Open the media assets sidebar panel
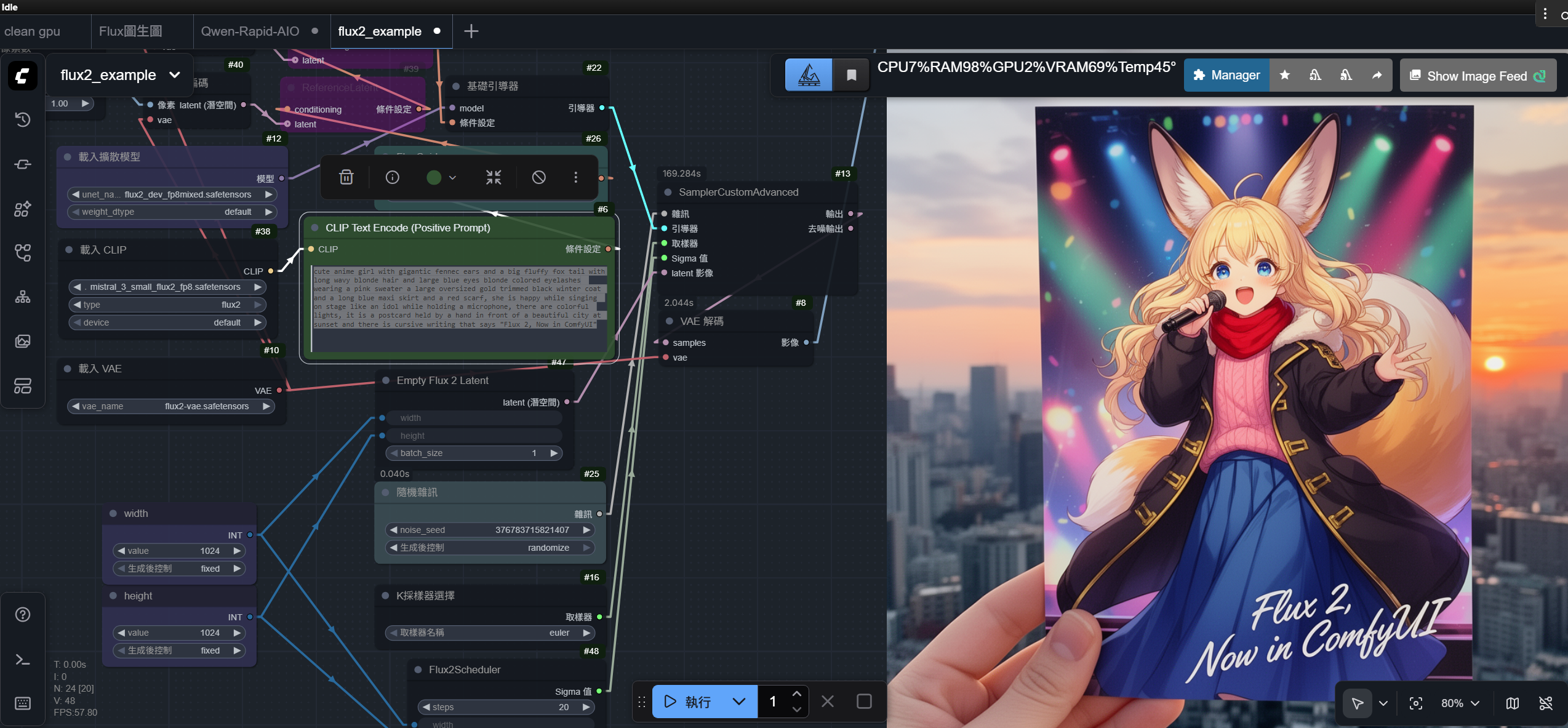The width and height of the screenshot is (1568, 728). click(x=23, y=342)
